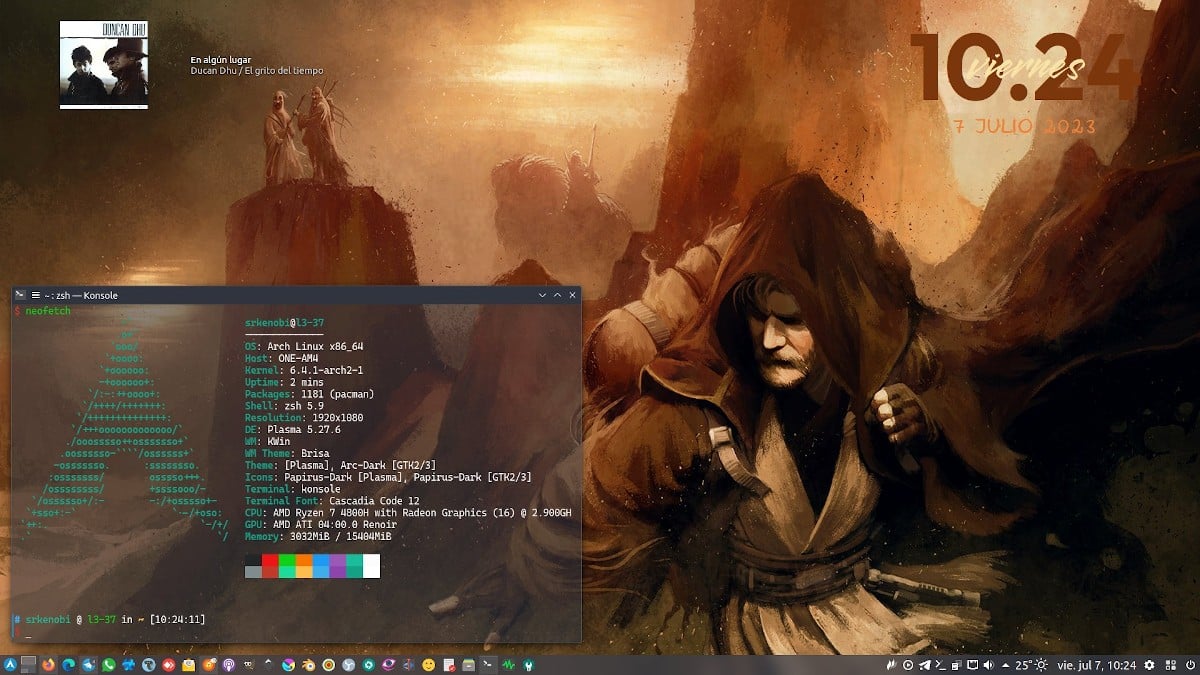Viewport: 1200px width, 675px height.
Task: Open the panel clock showing vie. jul 7, 10:24
Action: click(x=1097, y=665)
